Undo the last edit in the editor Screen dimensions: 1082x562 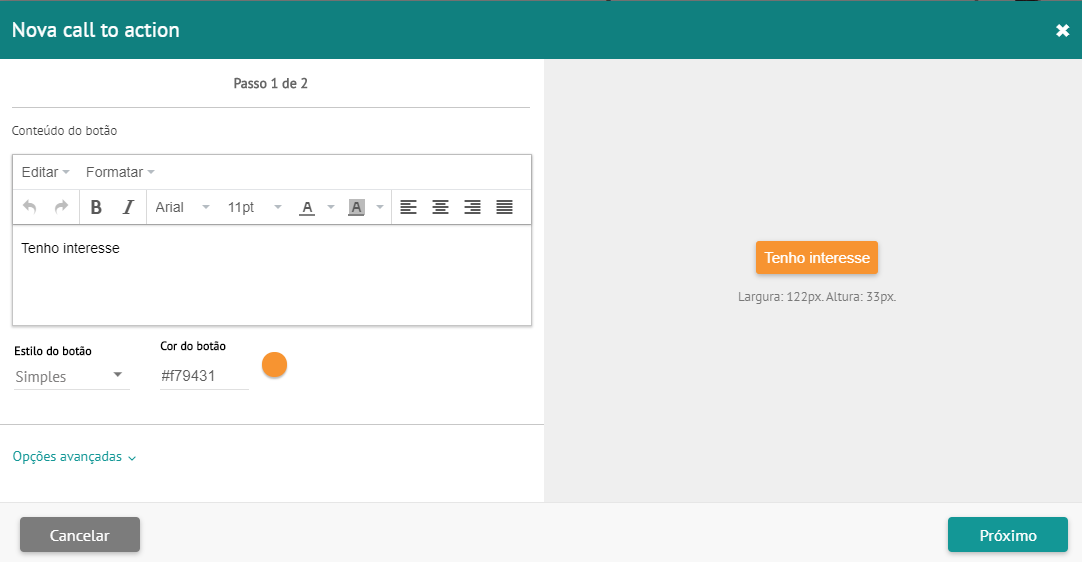[30, 206]
